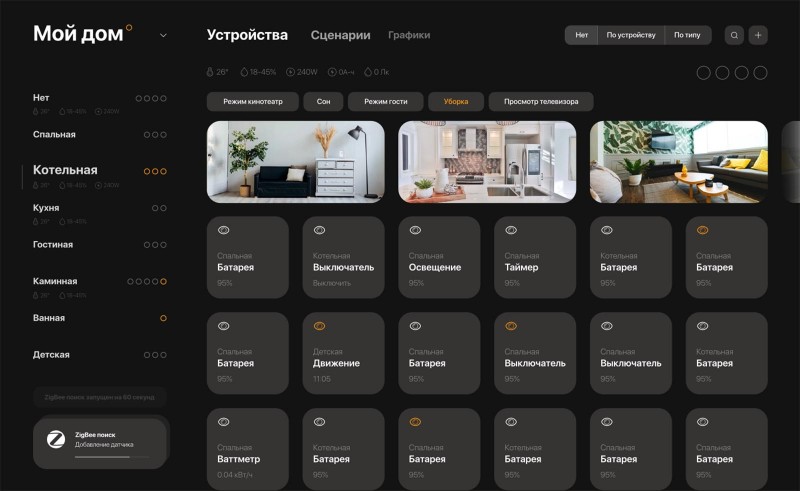
Task: Expand the Мой дом dropdown chevron
Action: coord(163,35)
